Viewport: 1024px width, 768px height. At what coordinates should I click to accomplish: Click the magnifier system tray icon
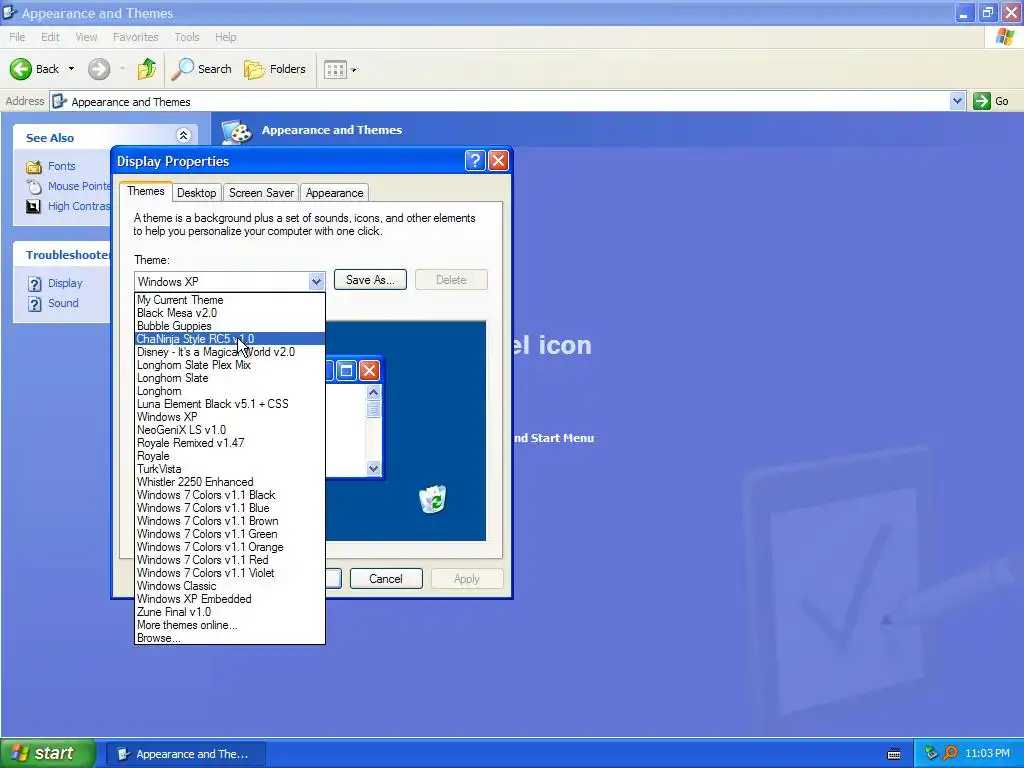click(950, 754)
